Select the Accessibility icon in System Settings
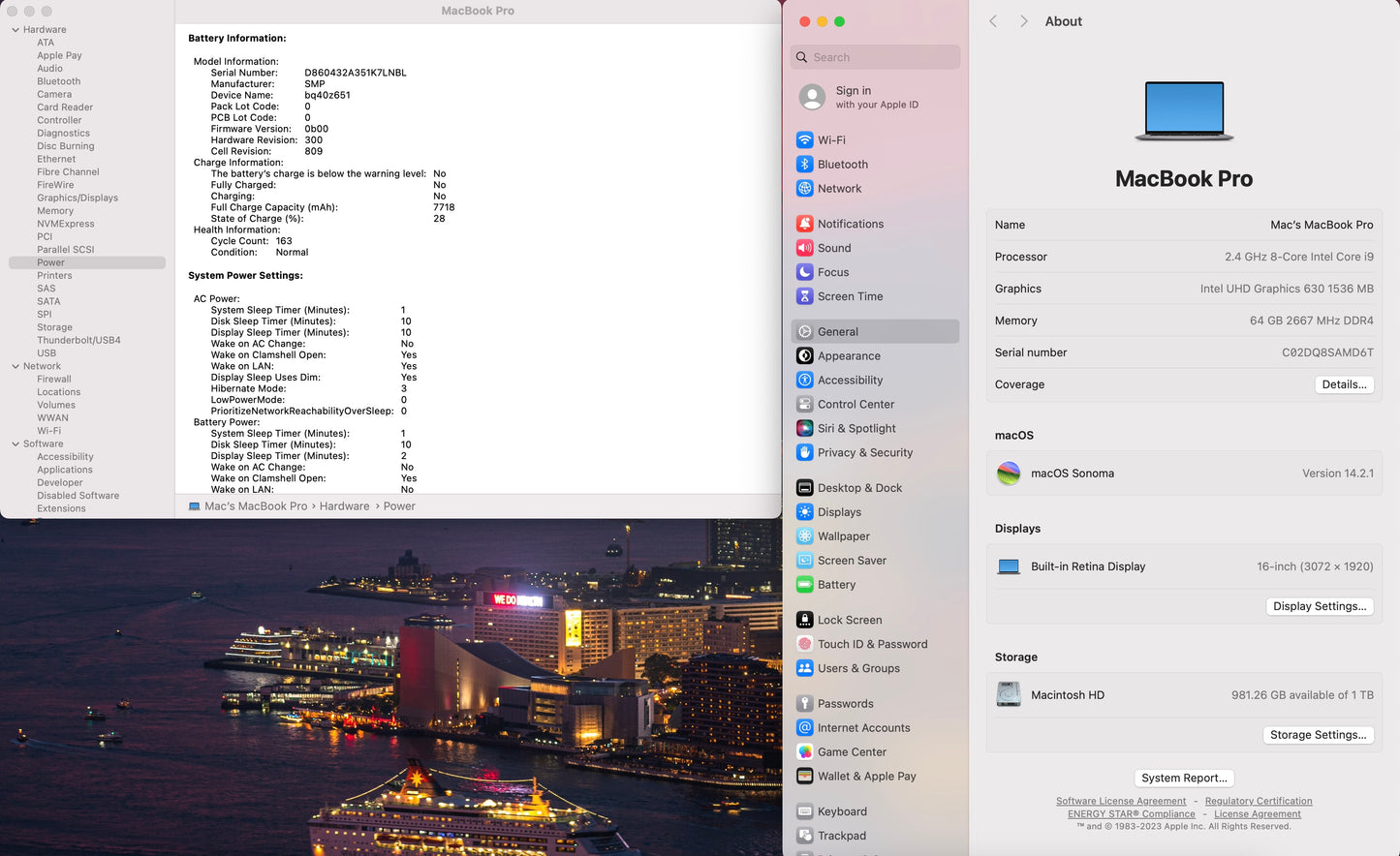Image resolution: width=1400 pixels, height=856 pixels. coord(804,380)
